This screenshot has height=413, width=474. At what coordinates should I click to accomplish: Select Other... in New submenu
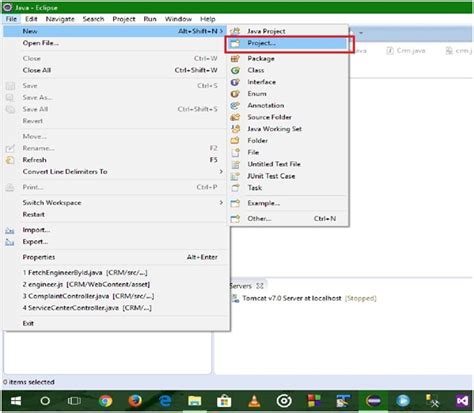point(288,218)
